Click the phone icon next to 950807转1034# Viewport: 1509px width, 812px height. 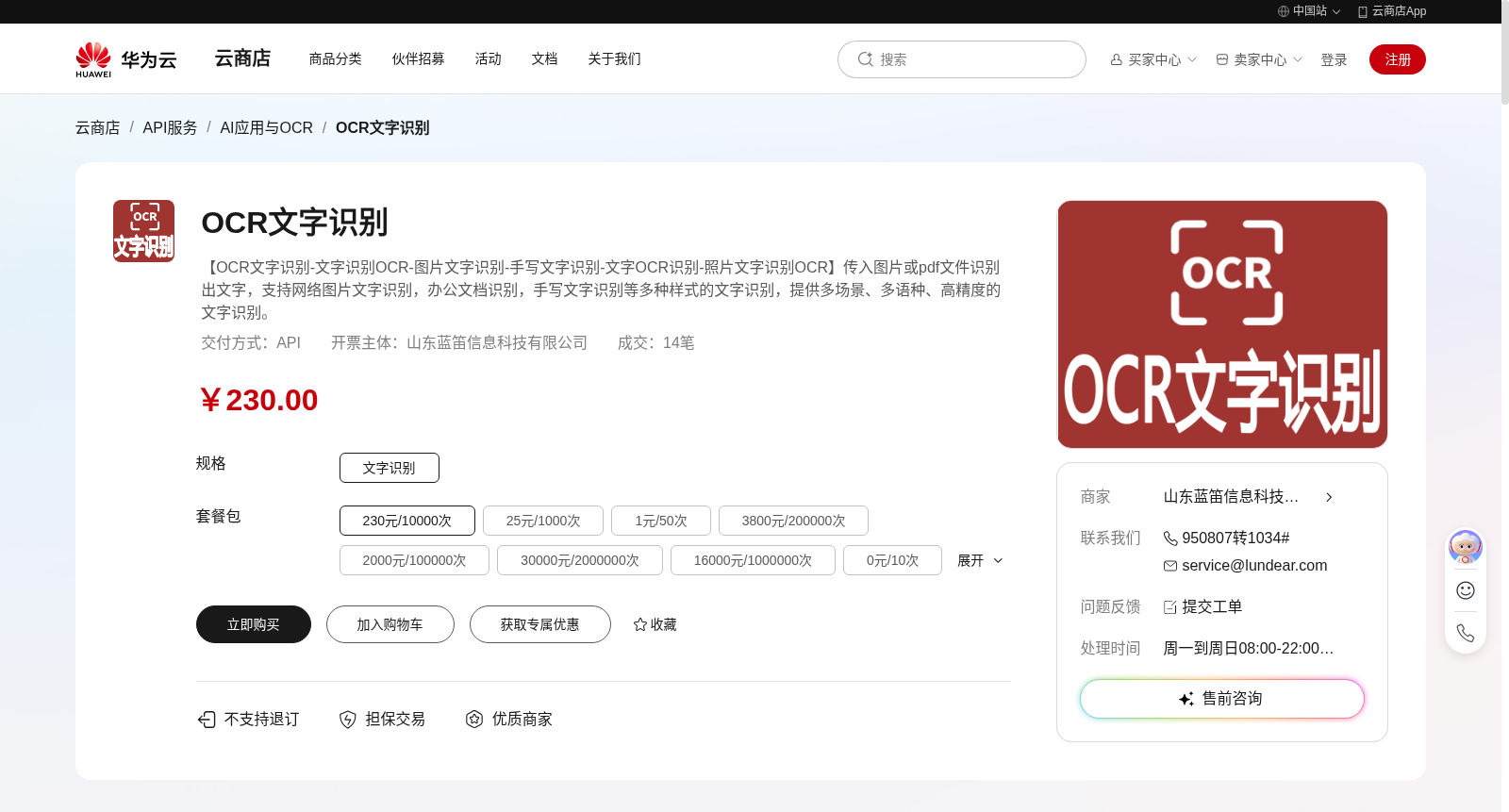(1170, 539)
